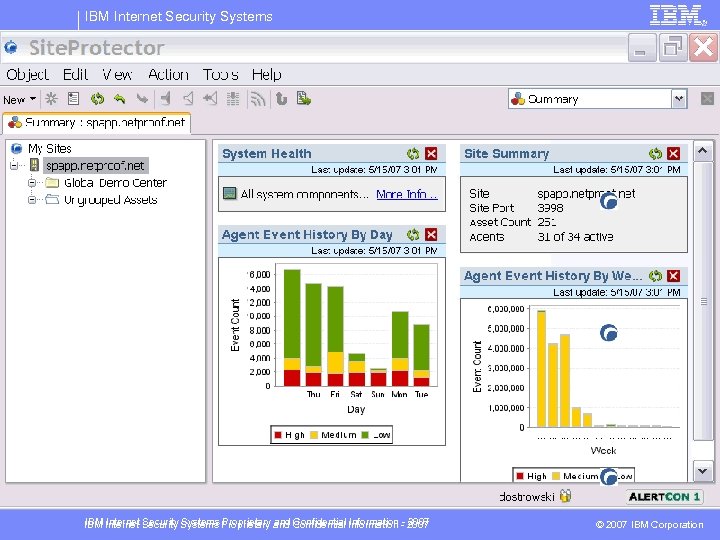Expand the Ungrouped Assets node

tap(32, 200)
